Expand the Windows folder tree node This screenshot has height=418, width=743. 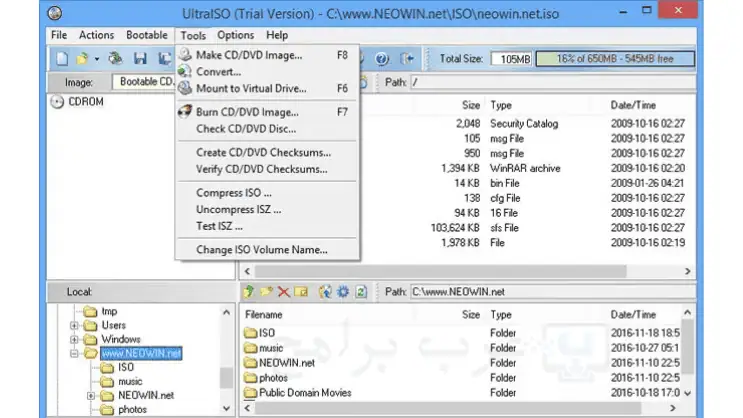(x=74, y=339)
